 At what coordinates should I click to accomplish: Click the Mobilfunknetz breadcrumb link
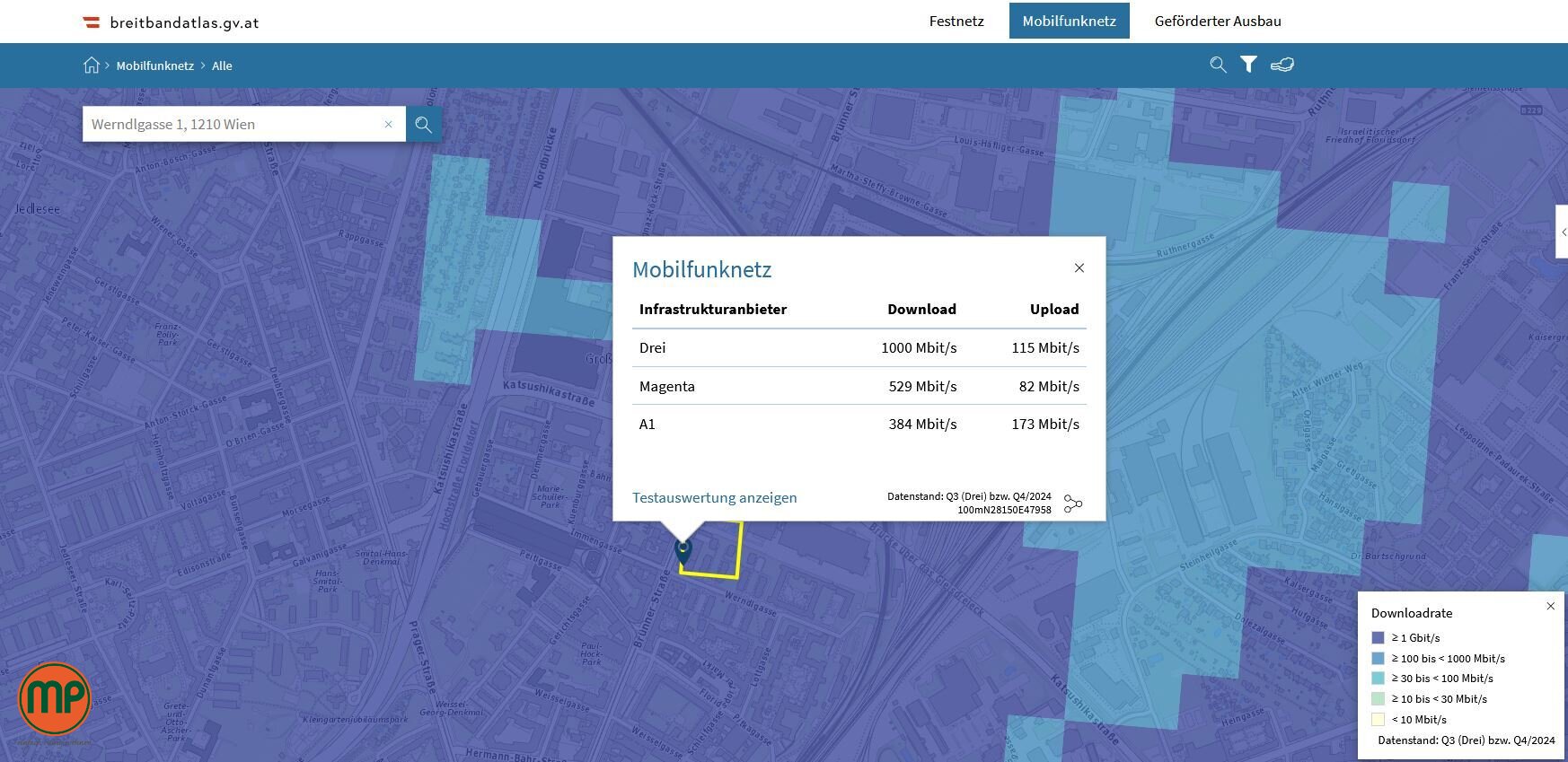(x=154, y=66)
